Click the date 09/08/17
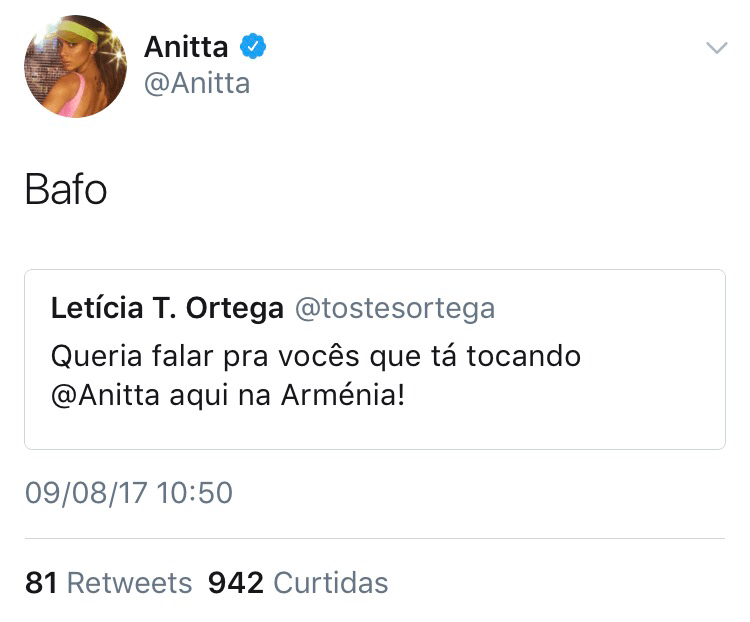 (84, 492)
